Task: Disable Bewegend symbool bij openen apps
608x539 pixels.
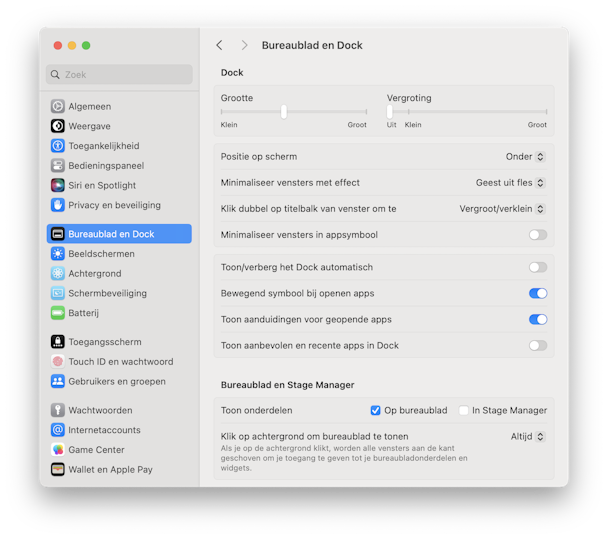Action: (538, 293)
